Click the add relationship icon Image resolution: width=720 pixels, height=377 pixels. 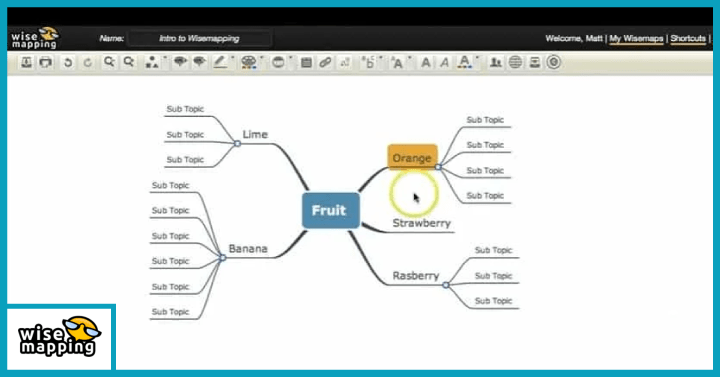pyautogui.click(x=345, y=62)
